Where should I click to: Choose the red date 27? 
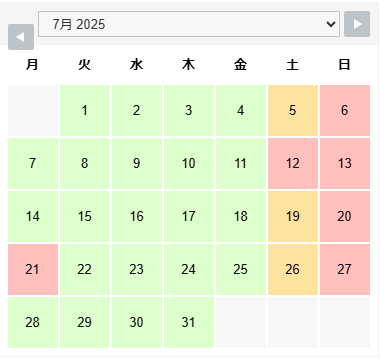tap(345, 269)
